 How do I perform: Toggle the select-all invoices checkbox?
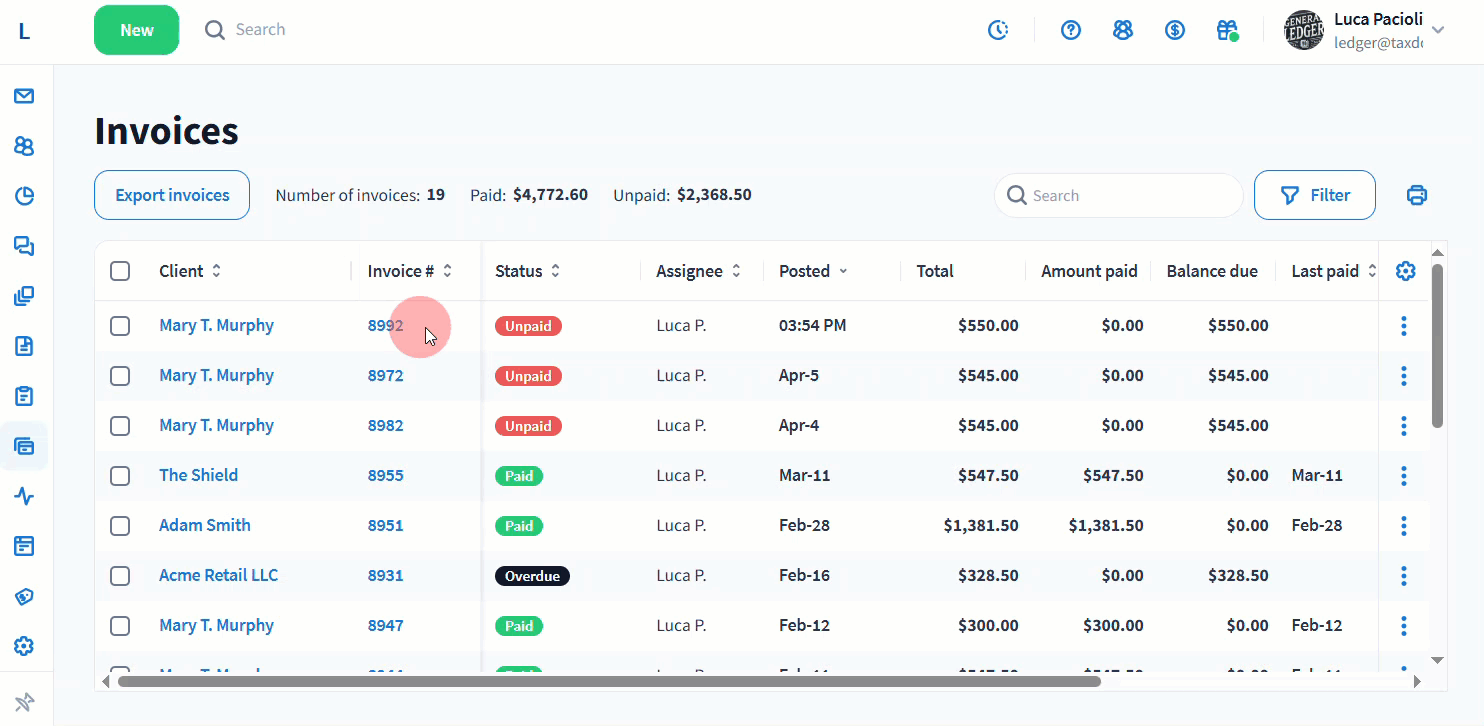click(120, 271)
